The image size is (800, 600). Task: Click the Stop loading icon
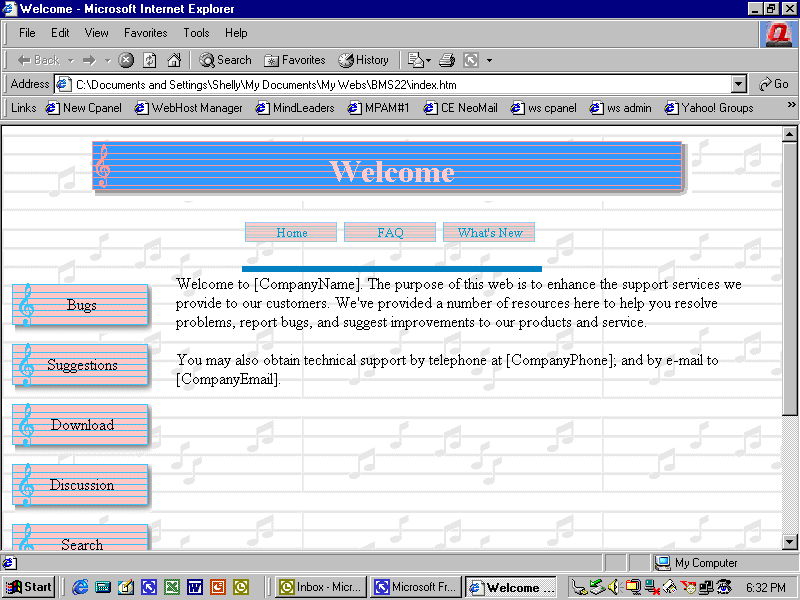126,60
